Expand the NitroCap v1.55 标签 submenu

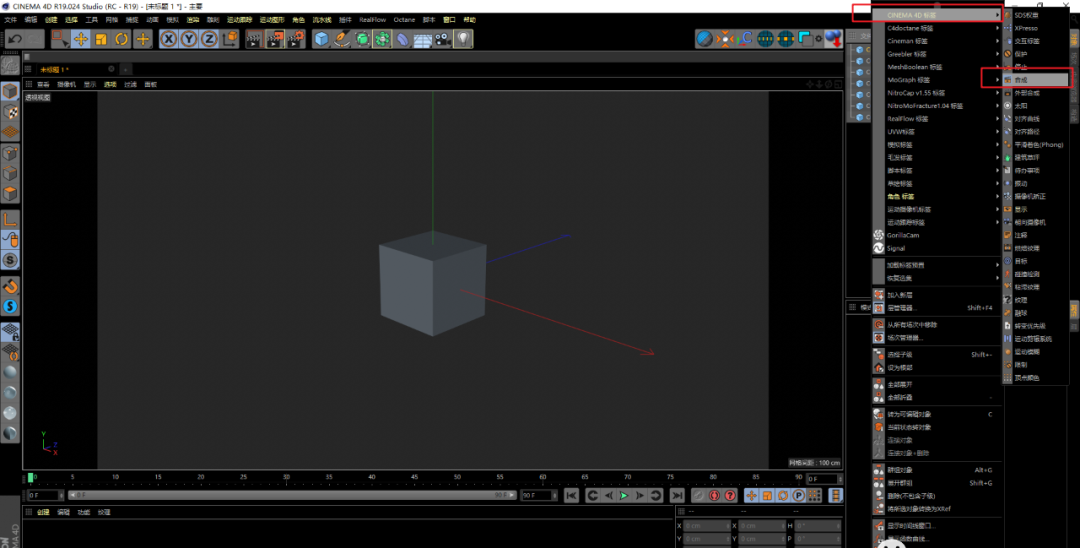pos(936,93)
